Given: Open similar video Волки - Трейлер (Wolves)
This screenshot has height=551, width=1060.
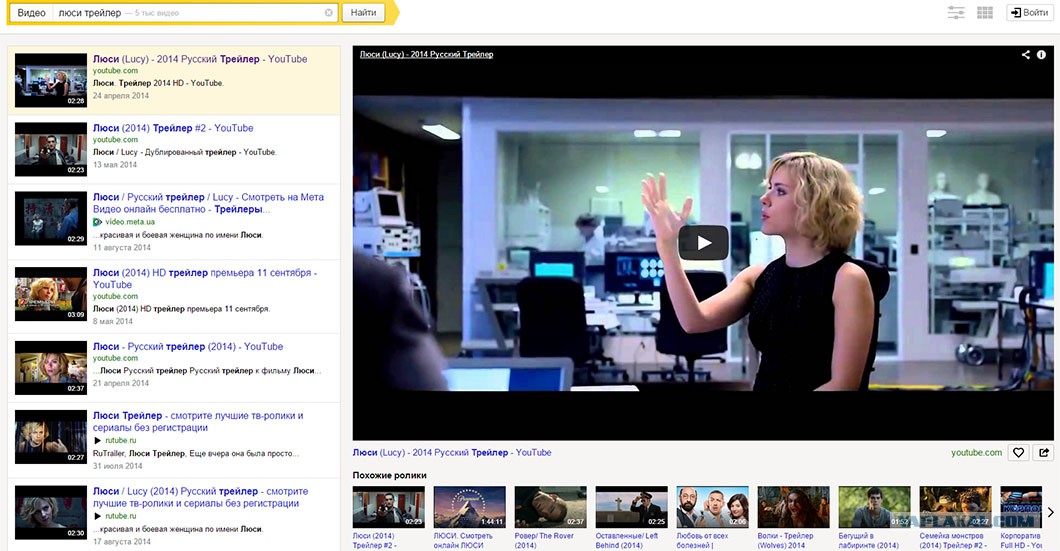Looking at the screenshot, I should tap(794, 517).
